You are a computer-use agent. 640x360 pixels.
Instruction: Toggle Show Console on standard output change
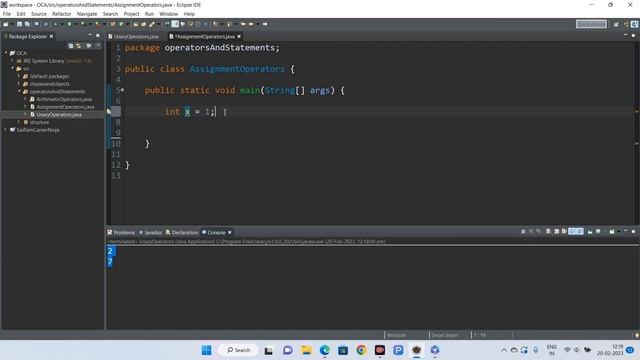click(572, 231)
